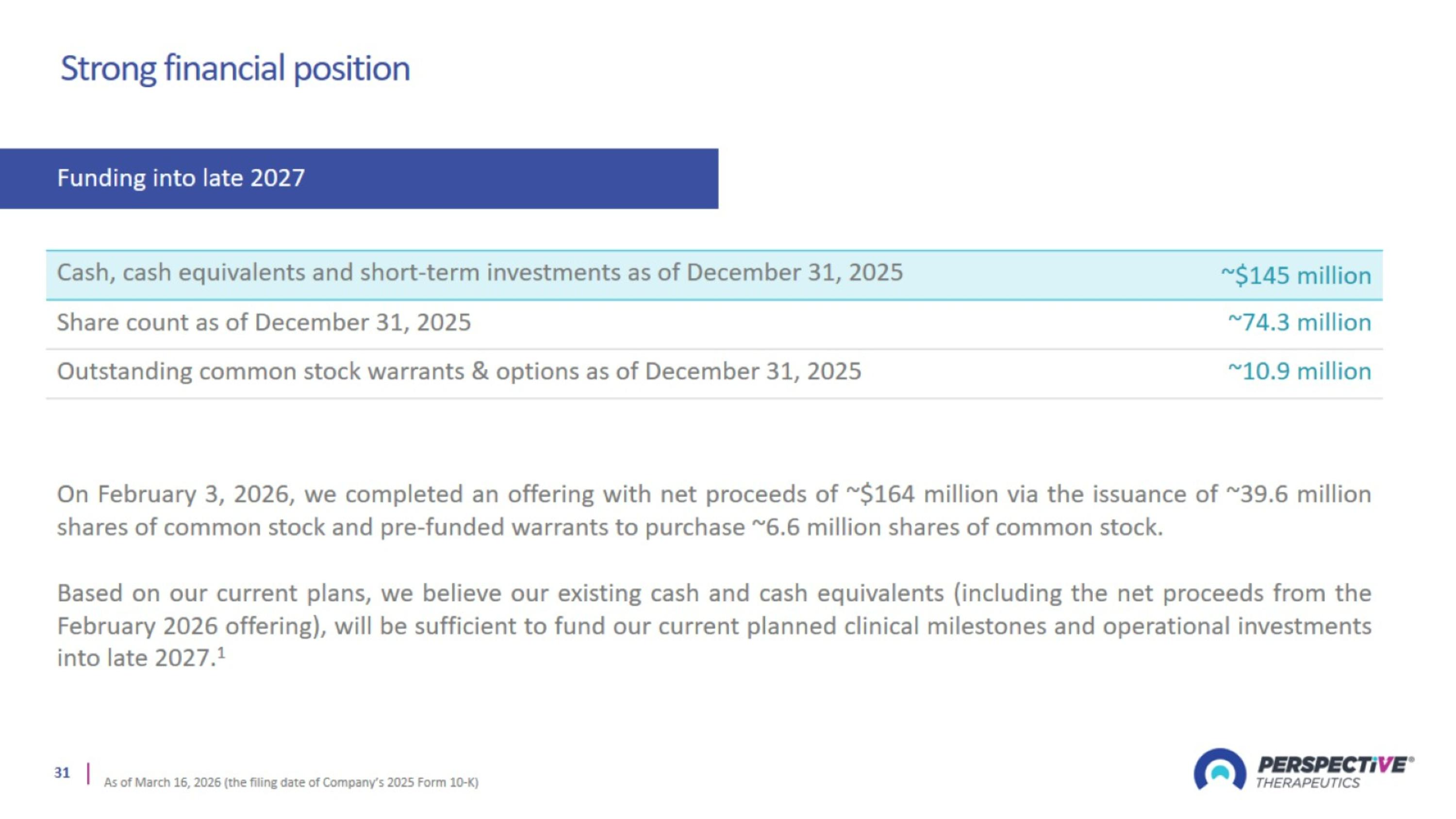Click the ~74.3 million share count value
The image size is (1456, 819).
coord(1299,322)
